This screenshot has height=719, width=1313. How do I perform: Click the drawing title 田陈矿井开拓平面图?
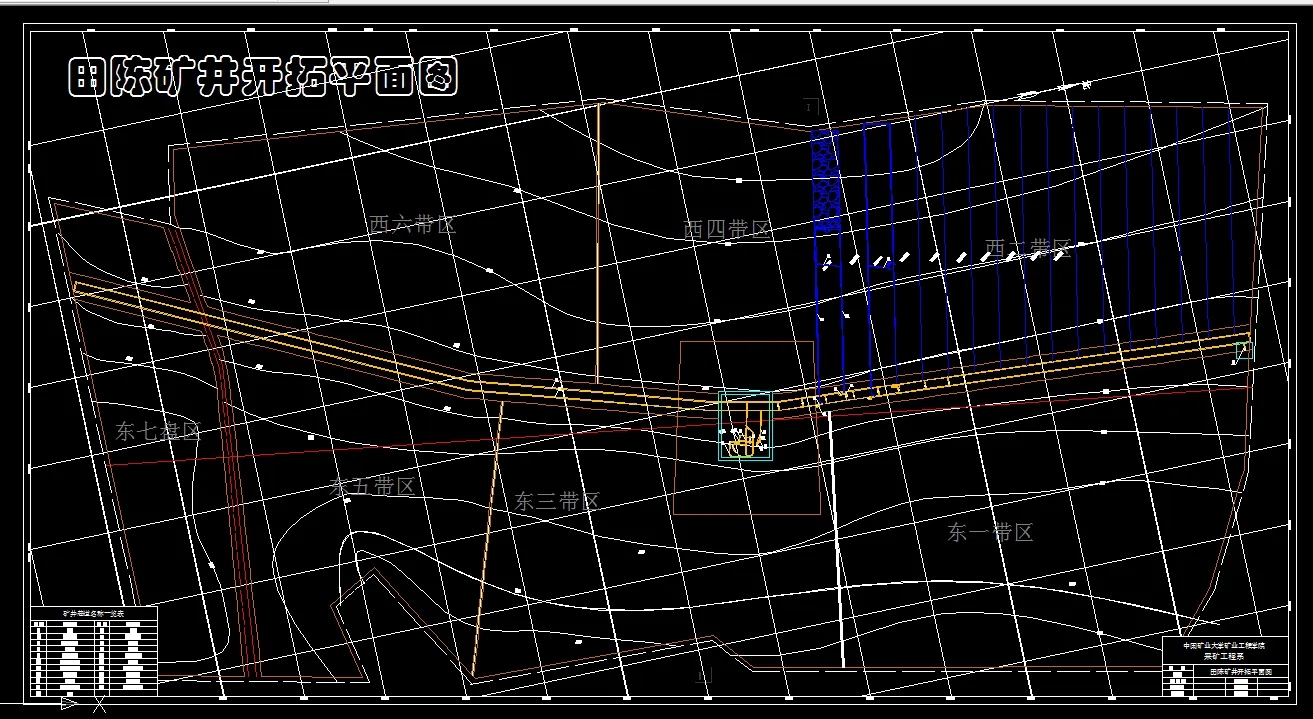263,77
